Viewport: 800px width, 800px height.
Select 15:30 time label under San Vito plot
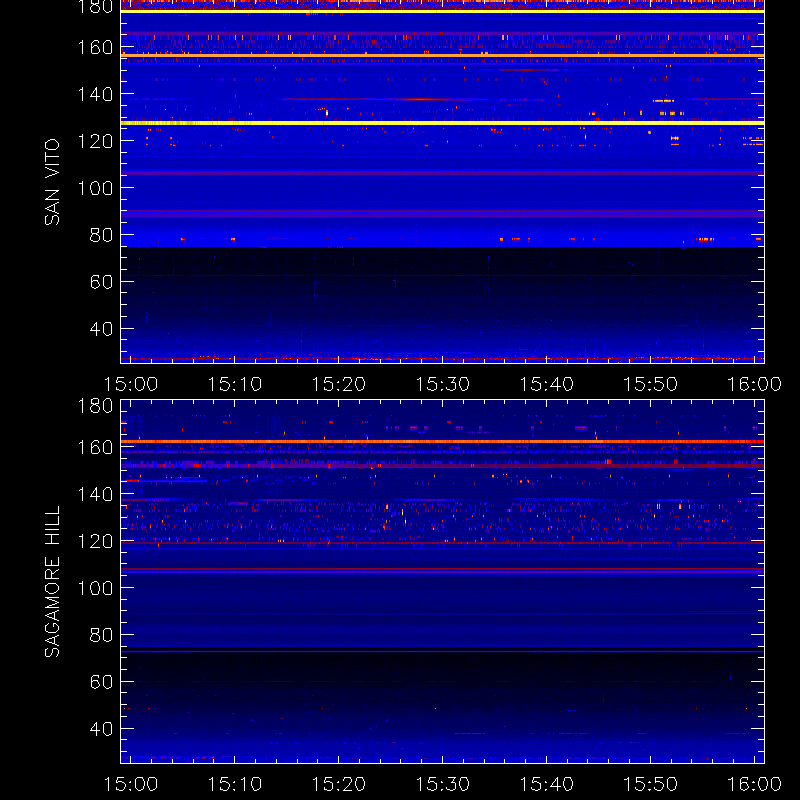tap(442, 384)
